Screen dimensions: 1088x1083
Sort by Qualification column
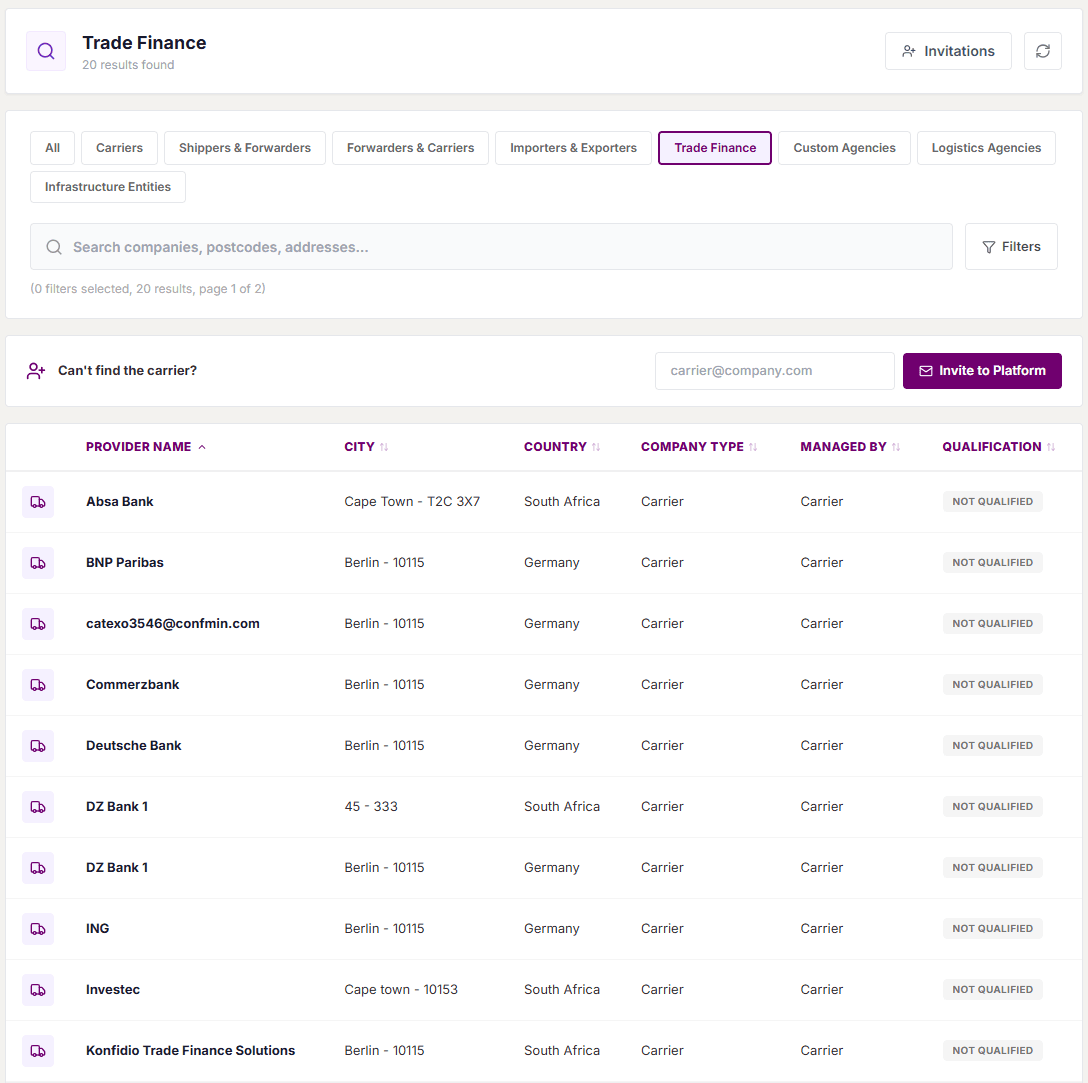click(x=998, y=447)
